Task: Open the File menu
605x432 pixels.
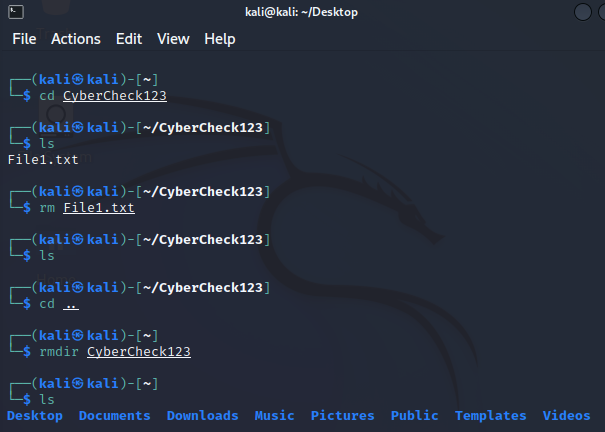Action: coord(24,39)
